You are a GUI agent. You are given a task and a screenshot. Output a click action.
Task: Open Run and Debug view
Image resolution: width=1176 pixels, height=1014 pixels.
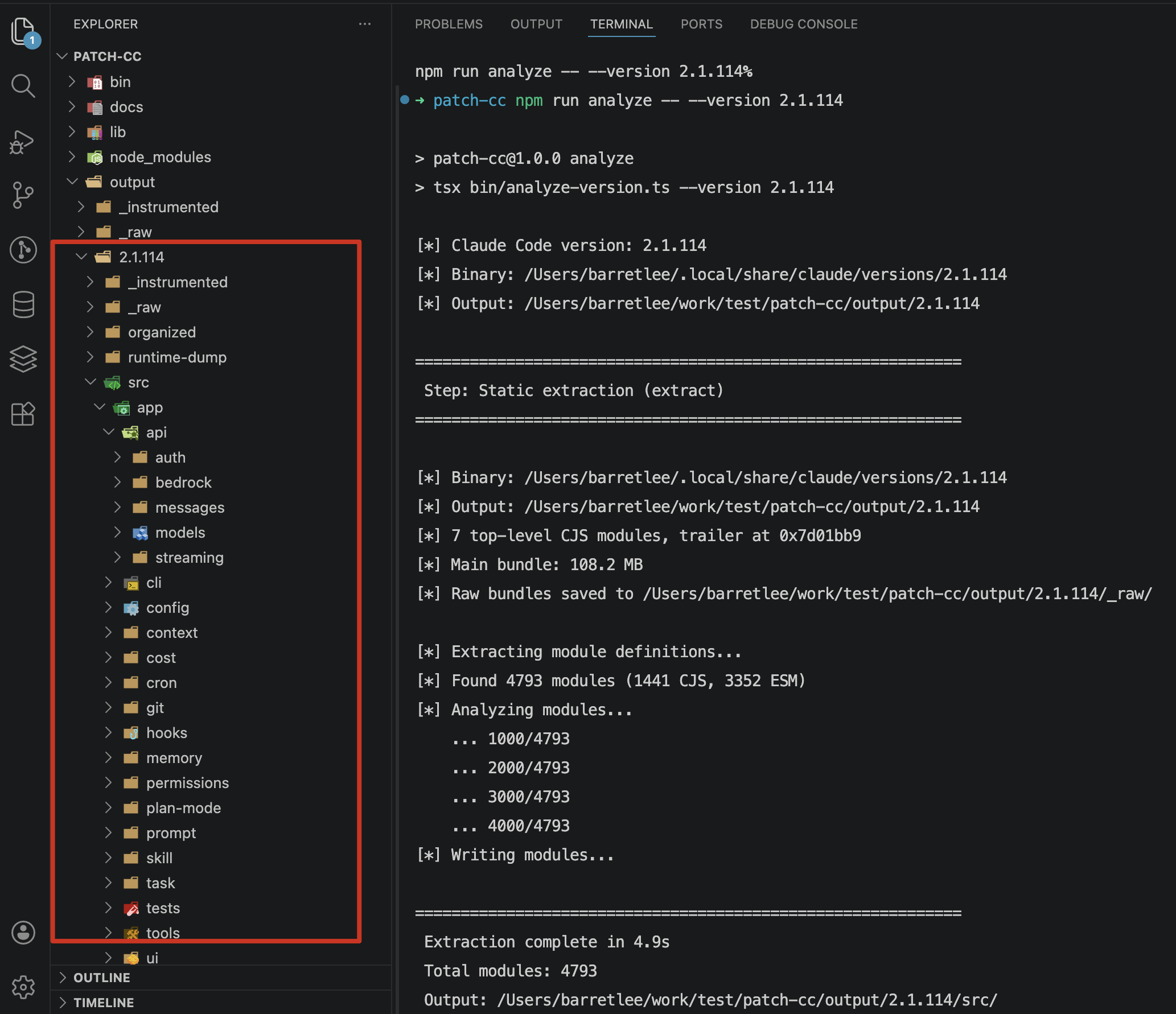pos(23,141)
